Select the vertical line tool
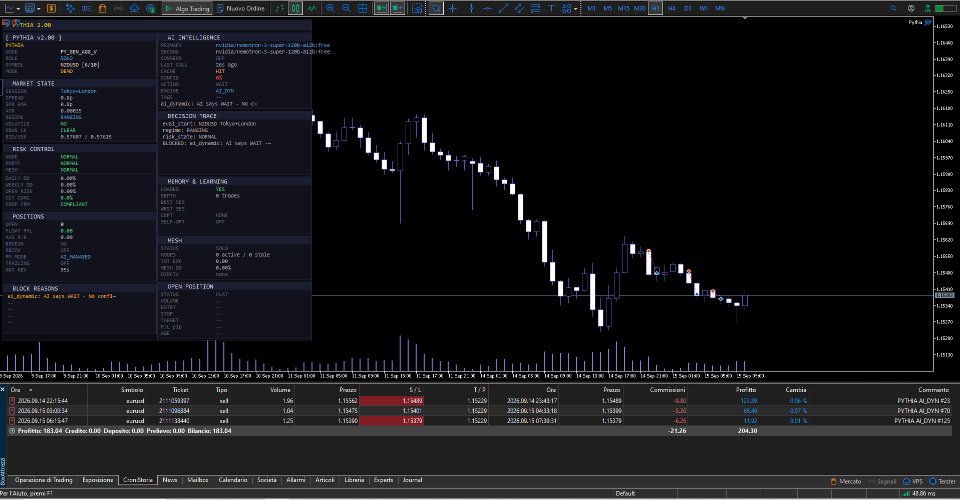The height and width of the screenshot is (500, 960). [x=471, y=9]
